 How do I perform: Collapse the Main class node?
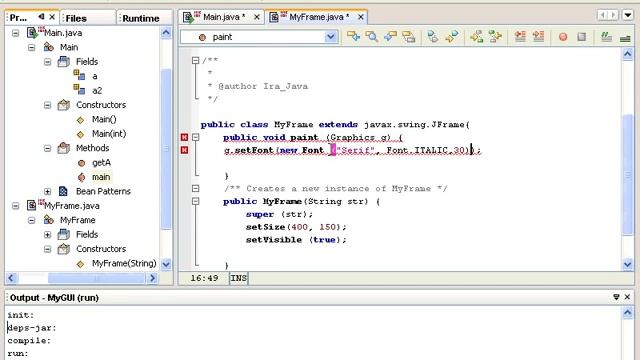click(x=31, y=47)
